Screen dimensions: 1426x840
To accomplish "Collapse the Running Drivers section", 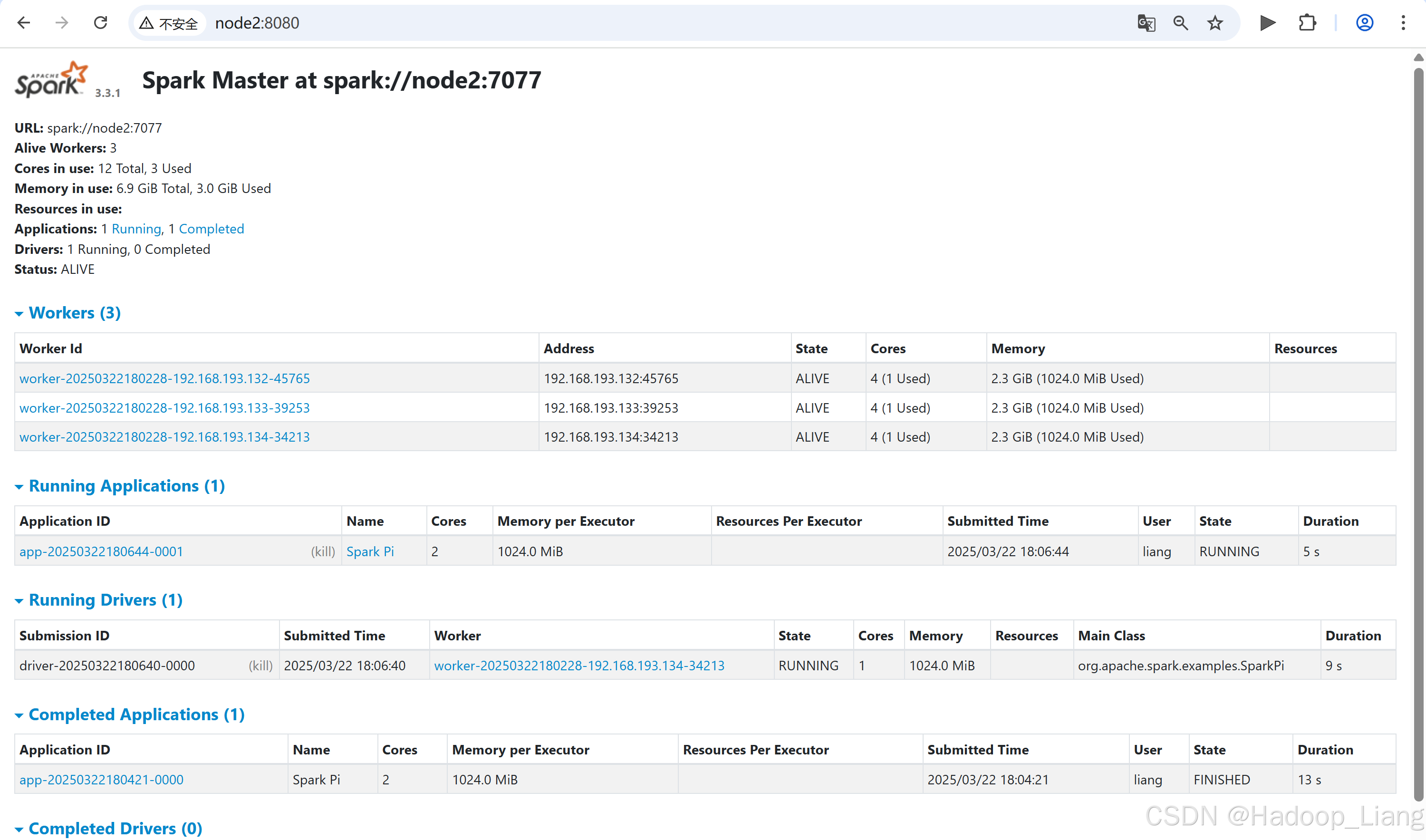I will tap(105, 600).
